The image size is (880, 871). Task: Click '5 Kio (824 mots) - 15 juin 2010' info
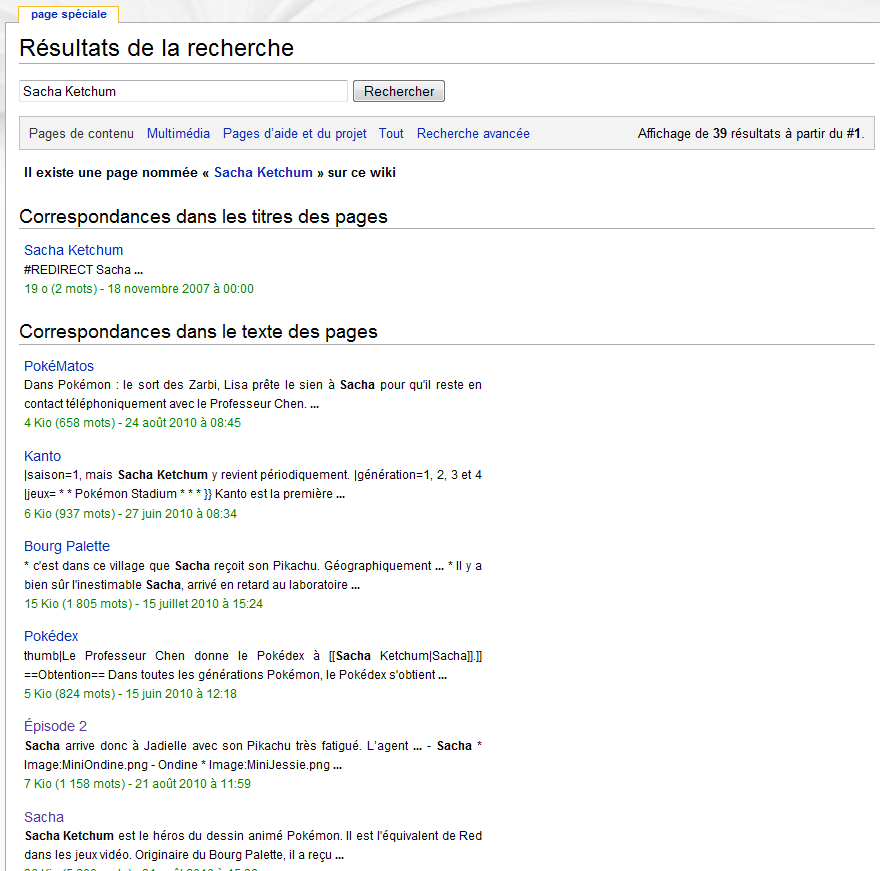(130, 694)
